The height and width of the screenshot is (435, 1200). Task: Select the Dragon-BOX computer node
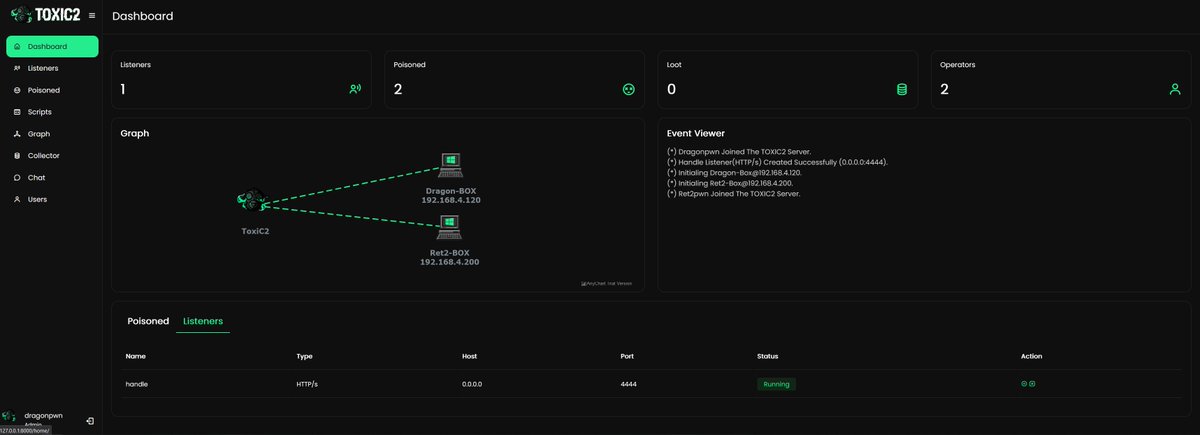point(452,165)
